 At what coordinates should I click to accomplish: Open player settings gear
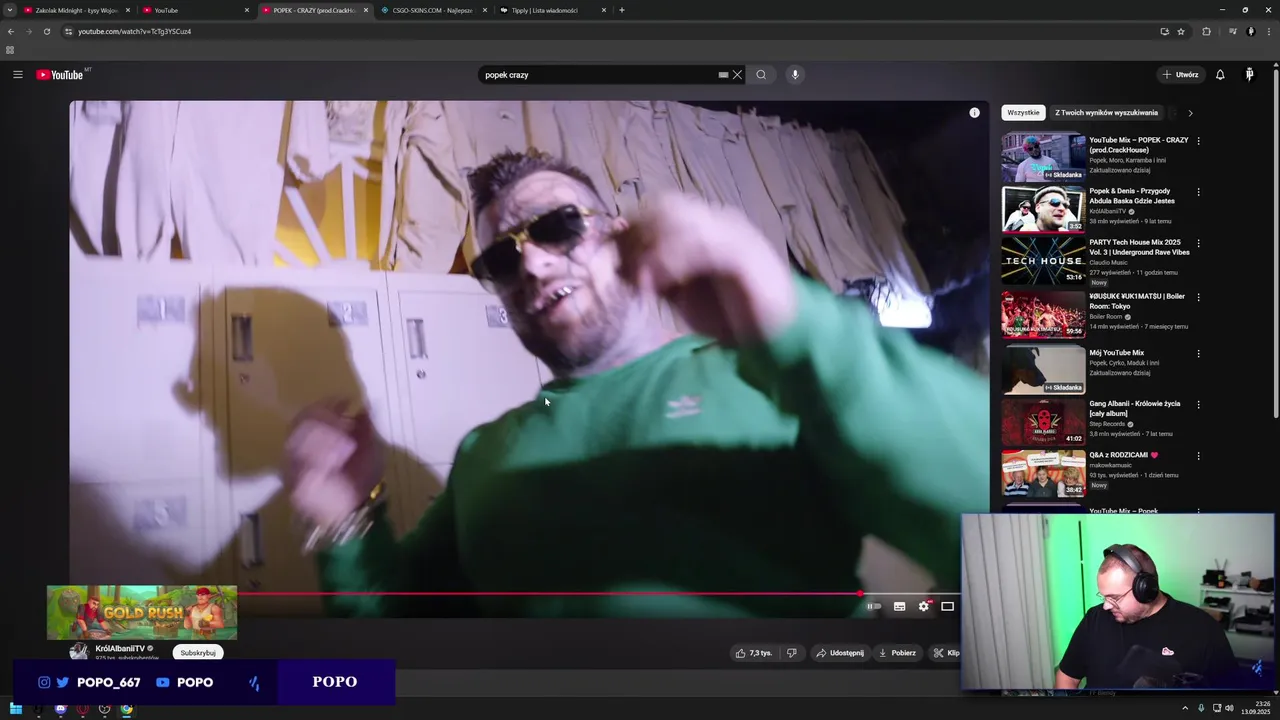pyautogui.click(x=924, y=606)
